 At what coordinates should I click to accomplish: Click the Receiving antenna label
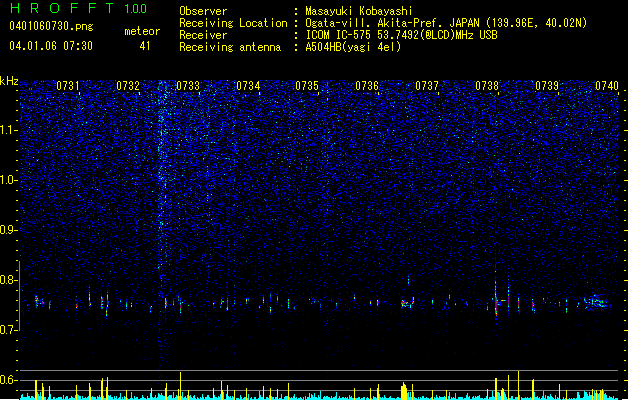coord(230,47)
